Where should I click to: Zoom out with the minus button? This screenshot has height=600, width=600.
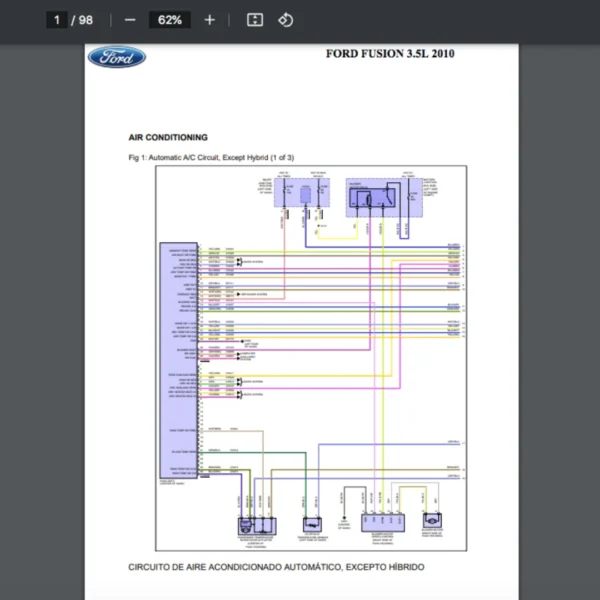(x=131, y=20)
